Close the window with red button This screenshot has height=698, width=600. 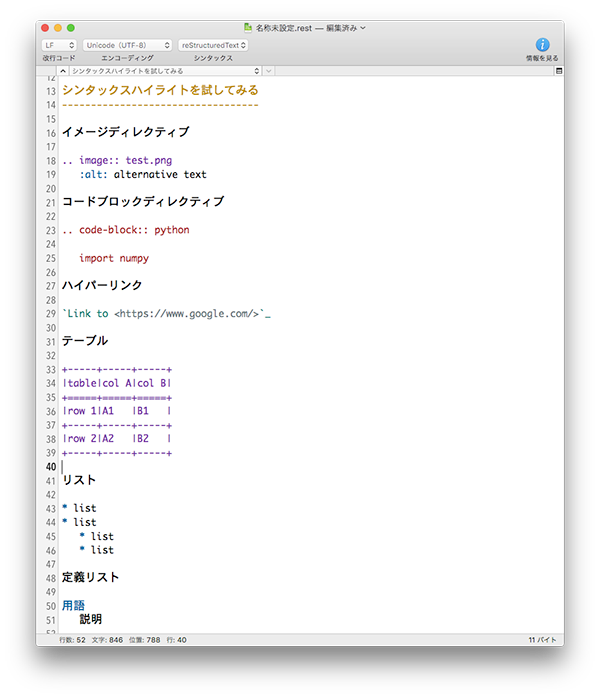click(45, 28)
